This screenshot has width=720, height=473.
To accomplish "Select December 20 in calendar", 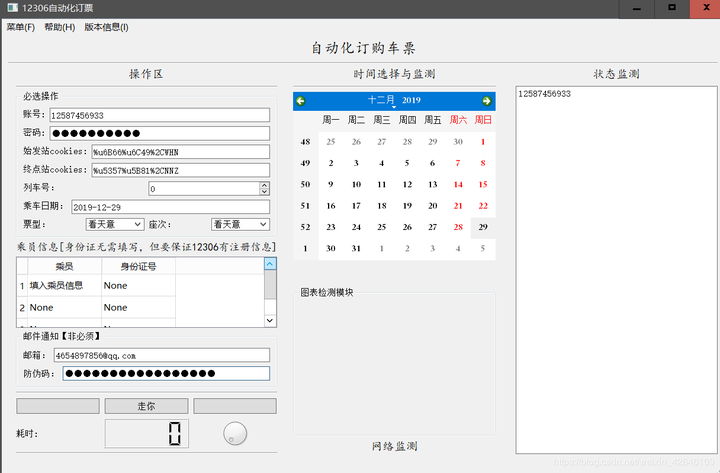I will click(x=433, y=206).
